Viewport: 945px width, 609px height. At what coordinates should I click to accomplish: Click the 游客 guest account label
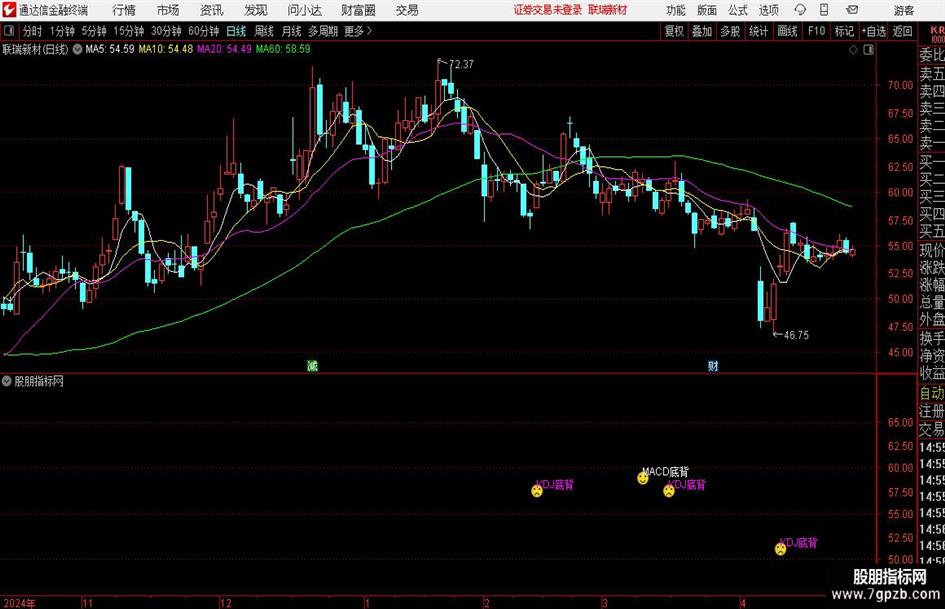tap(904, 10)
